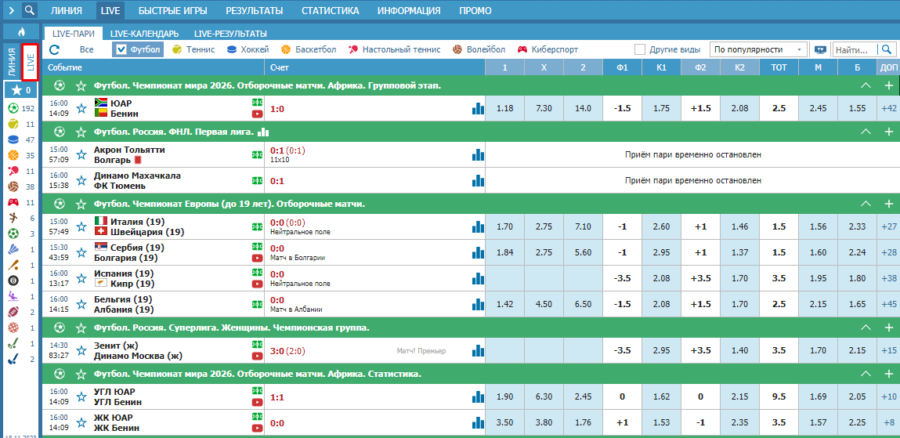Select total over odds 2.33 for Италия – Швейцария
Viewport: 900px width, 438px height.
pyautogui.click(x=857, y=226)
